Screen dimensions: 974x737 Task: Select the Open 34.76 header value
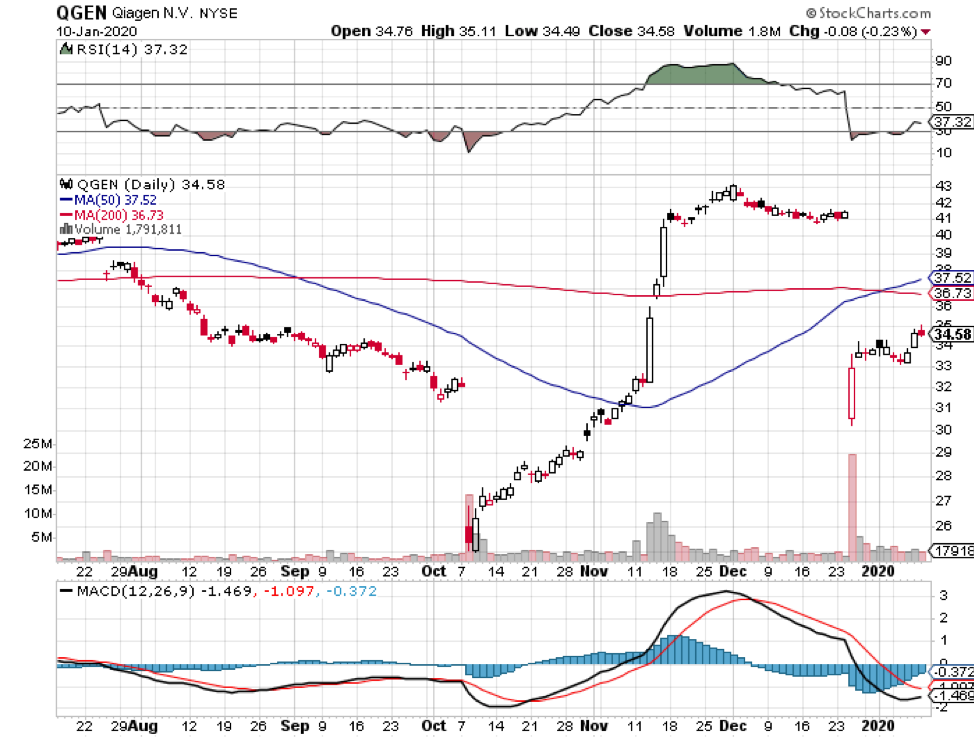point(371,31)
